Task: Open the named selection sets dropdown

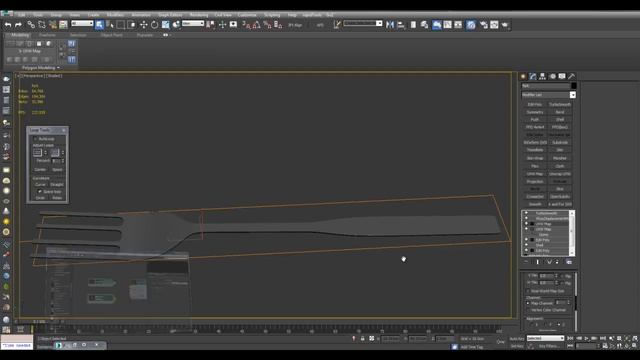Action: coord(362,24)
